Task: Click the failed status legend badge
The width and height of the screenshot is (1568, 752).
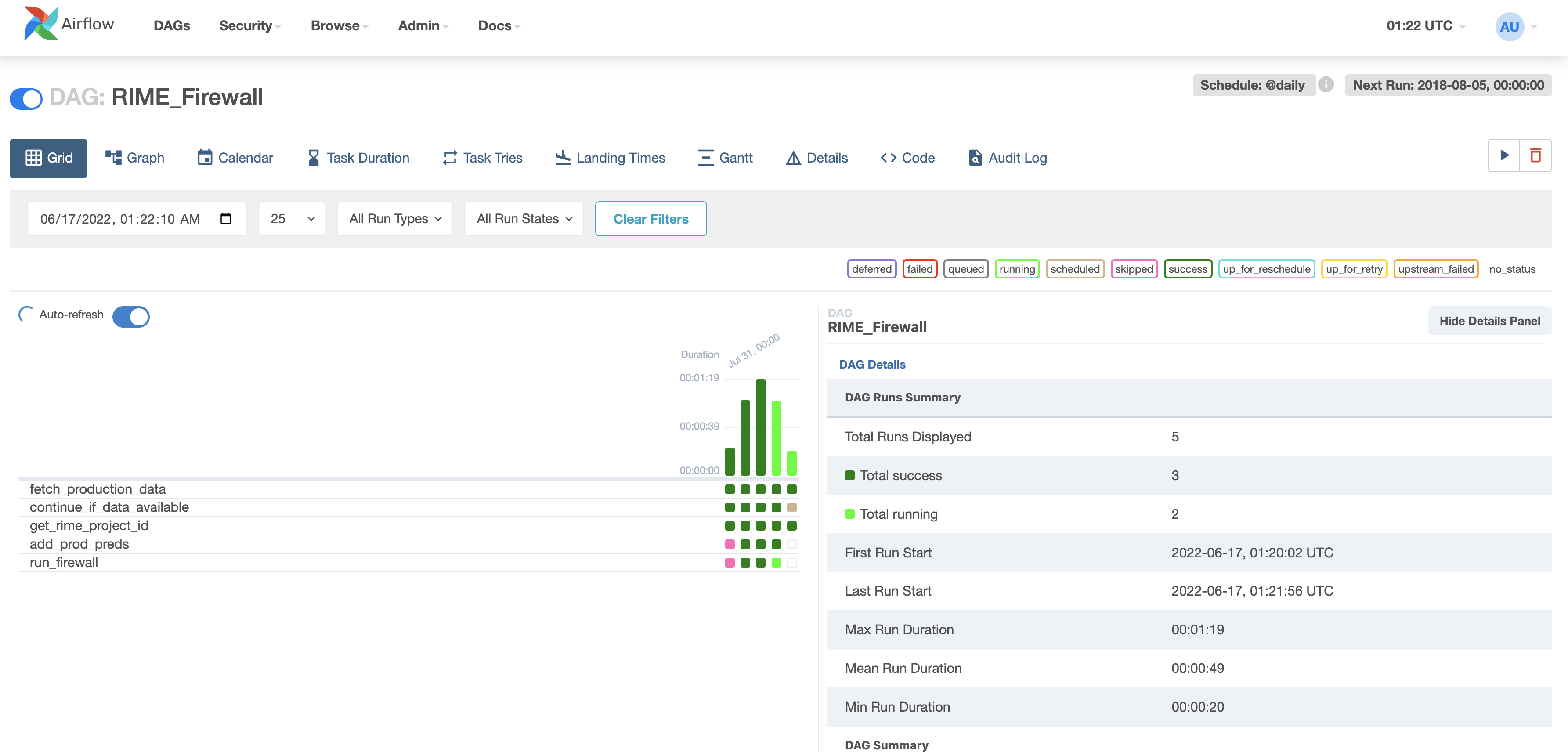Action: pos(919,269)
